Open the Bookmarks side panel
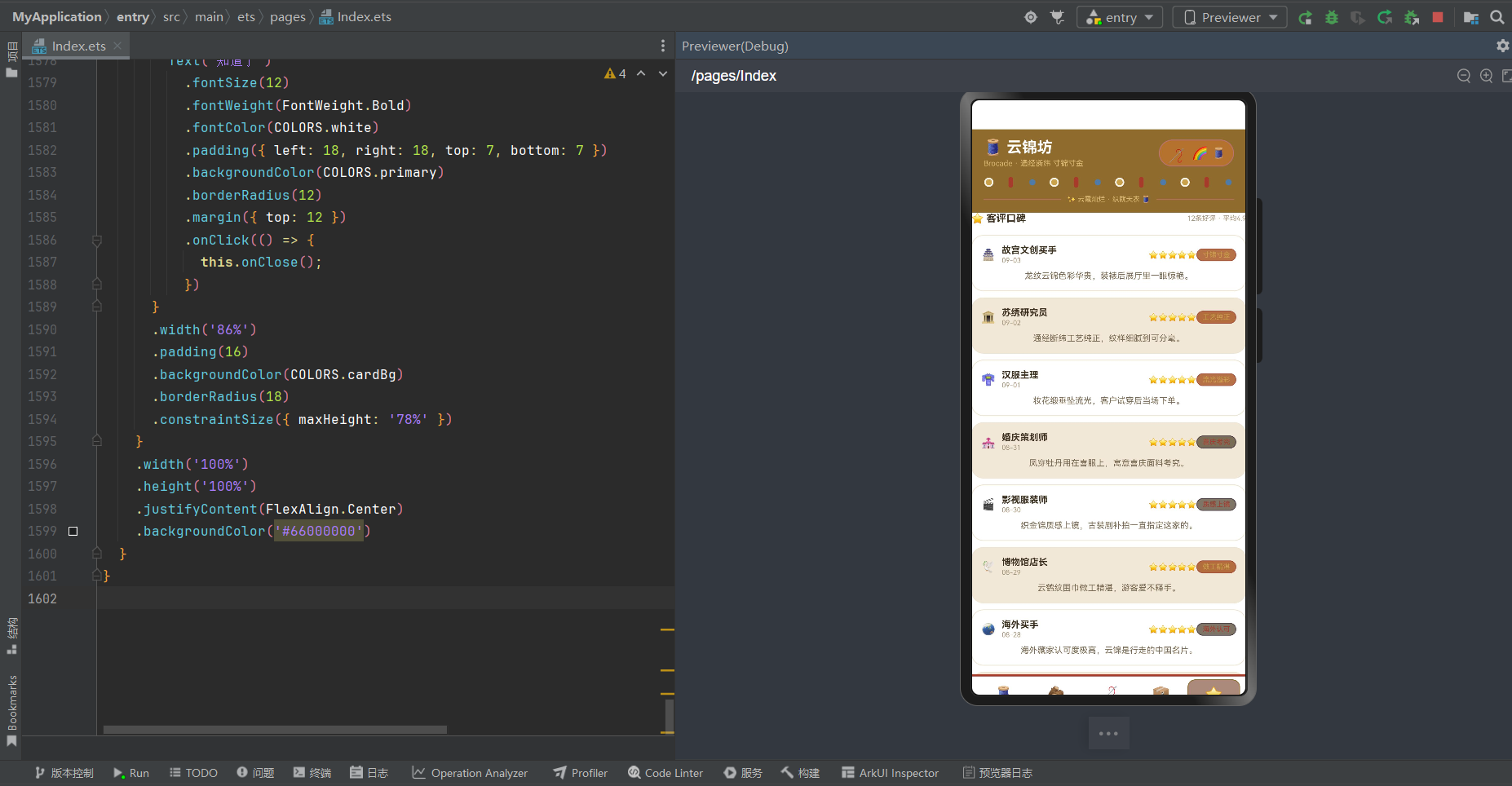Viewport: 1512px width, 786px height. pos(11,710)
